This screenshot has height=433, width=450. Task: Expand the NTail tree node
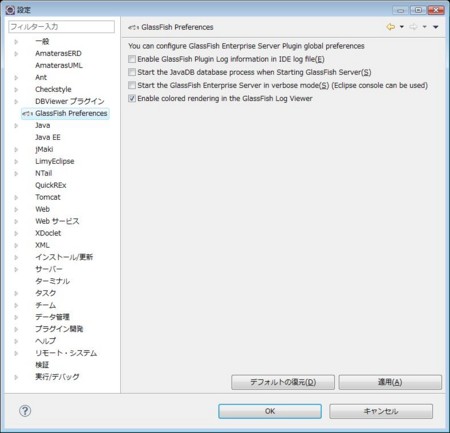tap(16, 174)
